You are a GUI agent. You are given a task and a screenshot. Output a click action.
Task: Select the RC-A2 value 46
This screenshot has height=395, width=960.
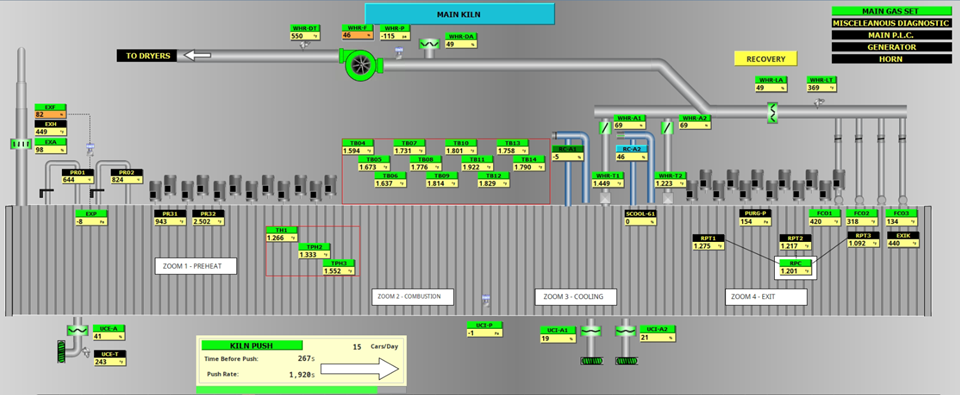[x=631, y=157]
